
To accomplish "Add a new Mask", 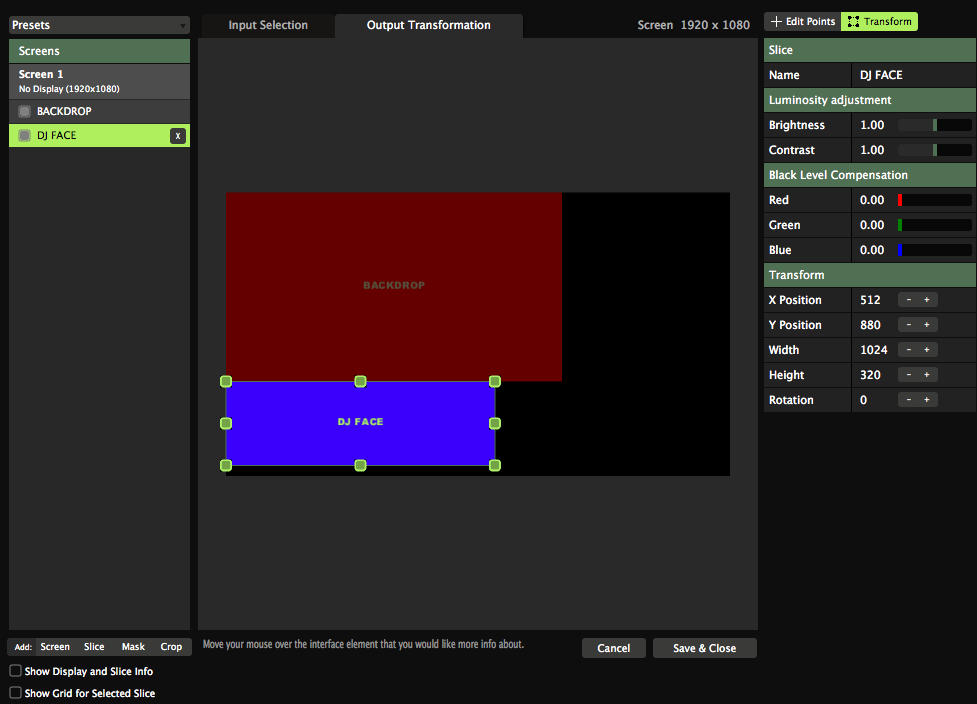I will [x=133, y=647].
